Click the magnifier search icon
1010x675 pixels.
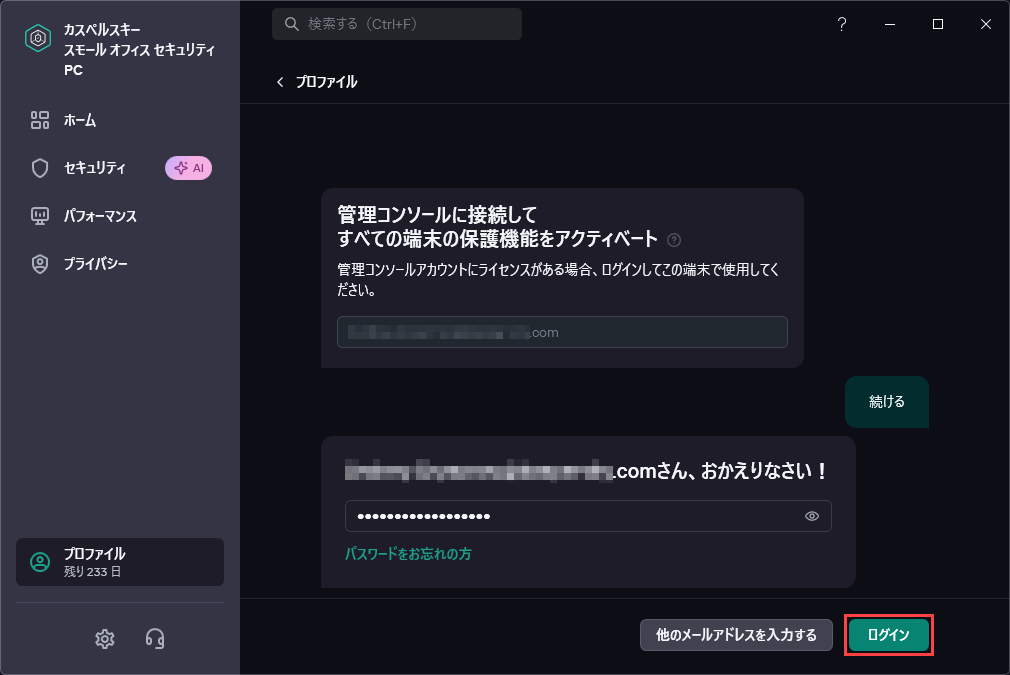coord(292,24)
